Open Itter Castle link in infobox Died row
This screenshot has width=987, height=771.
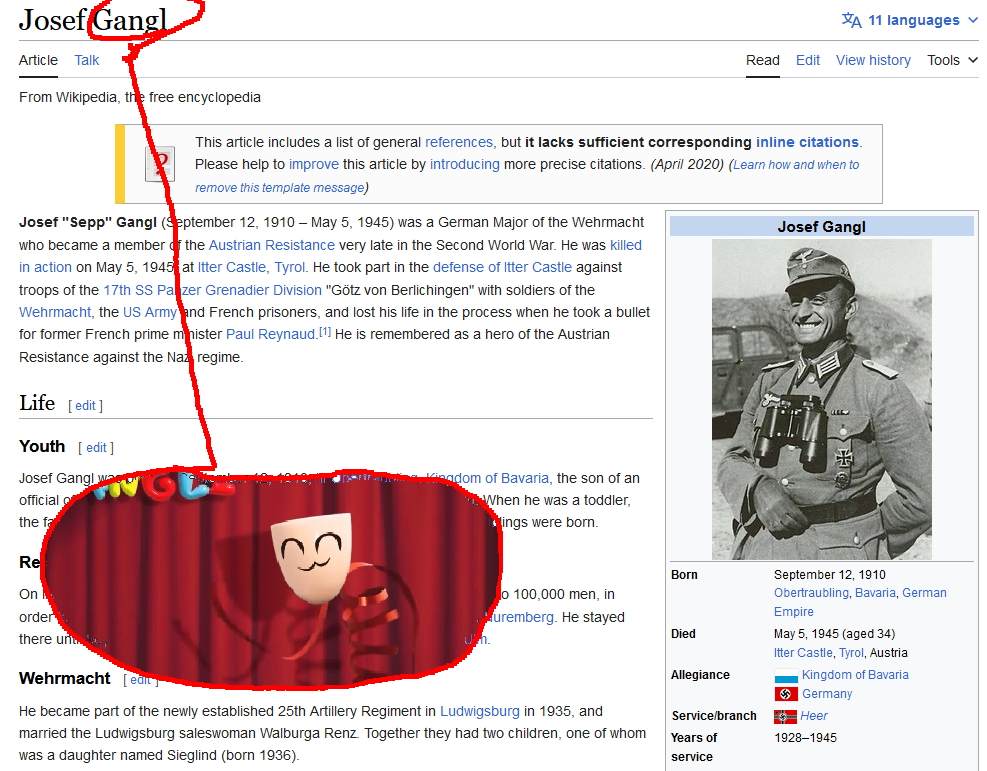803,653
